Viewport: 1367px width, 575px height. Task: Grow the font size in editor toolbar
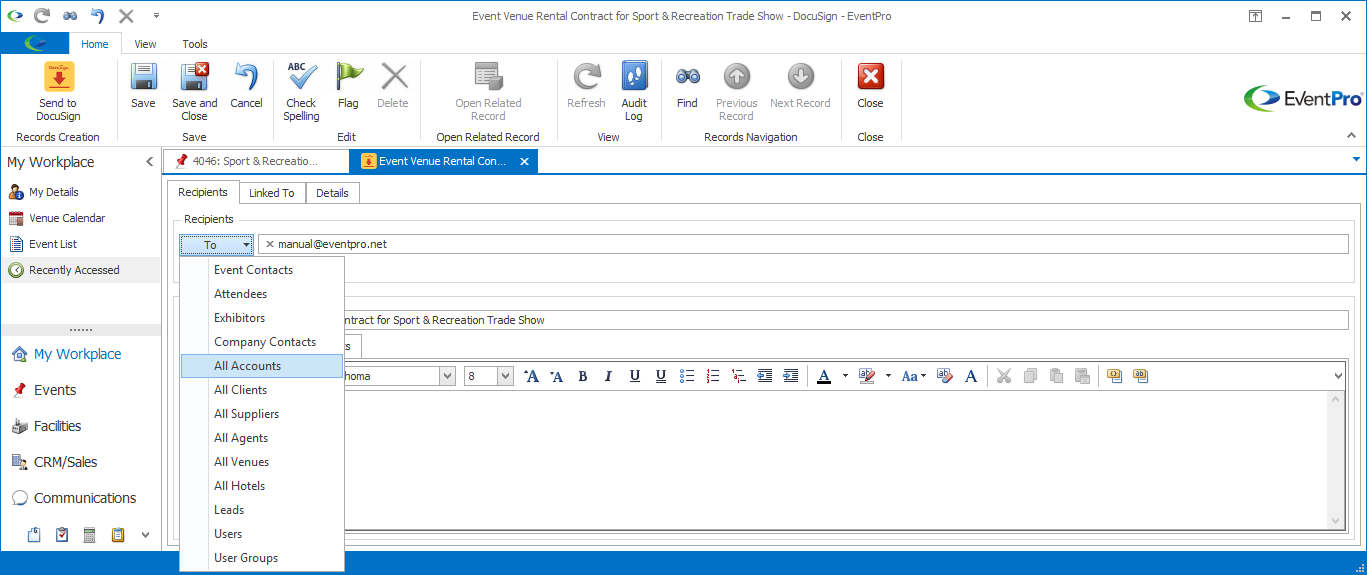[x=532, y=376]
